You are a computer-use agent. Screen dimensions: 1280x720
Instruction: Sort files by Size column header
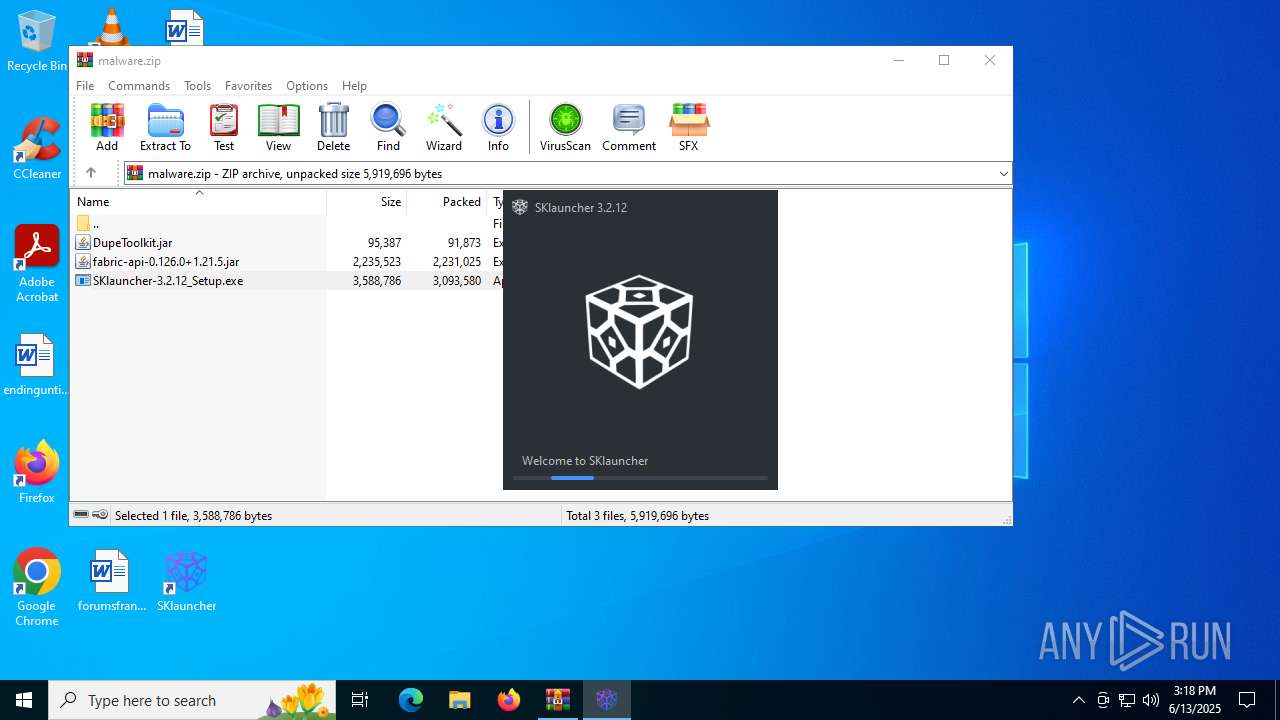point(366,202)
